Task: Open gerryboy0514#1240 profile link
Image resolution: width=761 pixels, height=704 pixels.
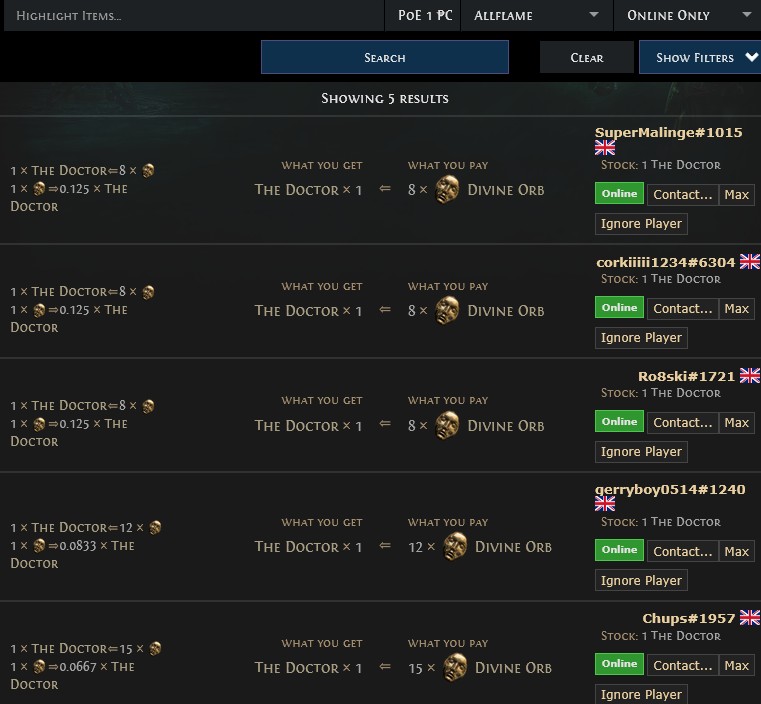Action: click(x=670, y=489)
